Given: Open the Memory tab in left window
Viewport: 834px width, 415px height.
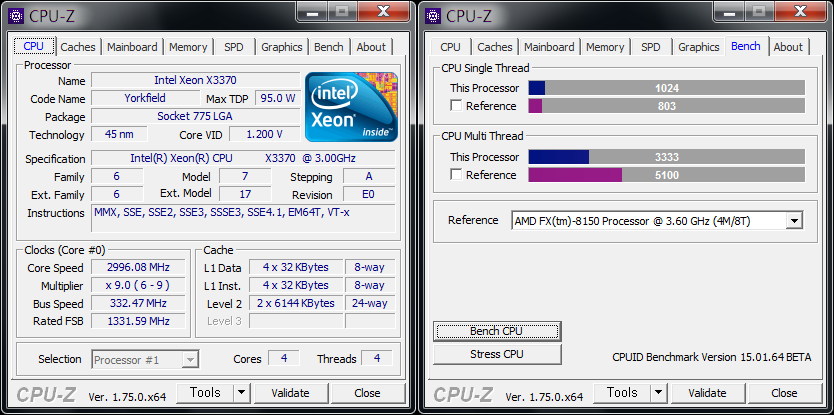Looking at the screenshot, I should click(x=188, y=47).
